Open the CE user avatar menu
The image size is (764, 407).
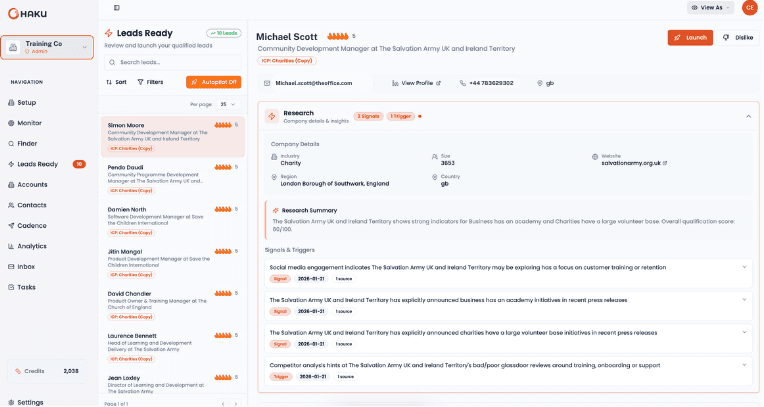click(x=749, y=8)
